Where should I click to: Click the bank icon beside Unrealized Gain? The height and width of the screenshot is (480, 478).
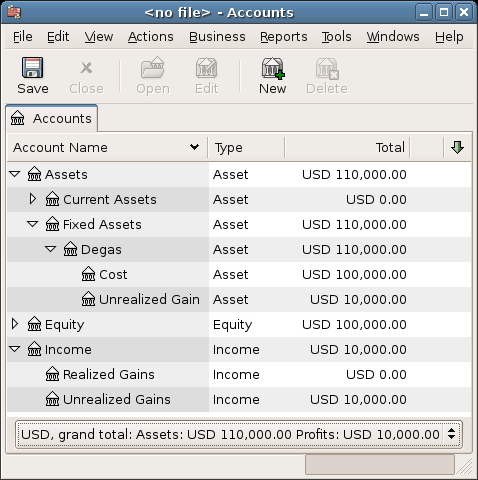click(88, 299)
